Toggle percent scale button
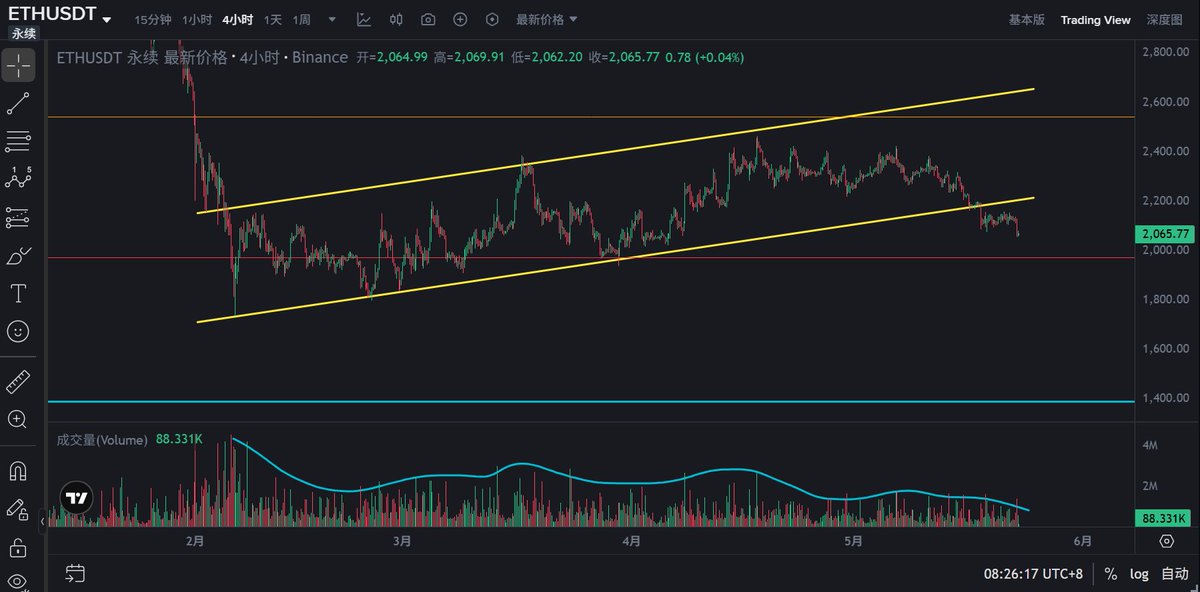The height and width of the screenshot is (592, 1200). 1110,574
